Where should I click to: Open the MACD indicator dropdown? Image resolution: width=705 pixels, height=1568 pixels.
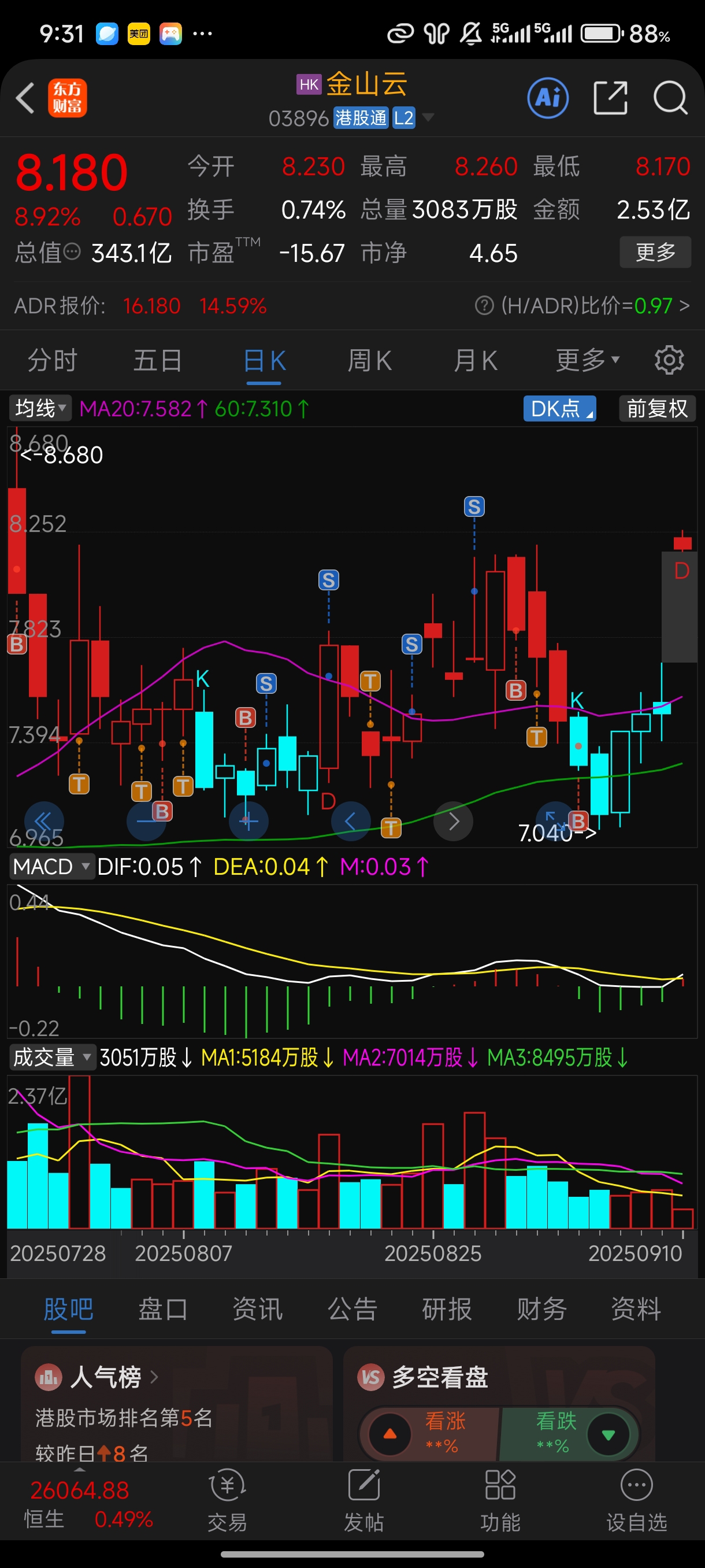point(51,866)
